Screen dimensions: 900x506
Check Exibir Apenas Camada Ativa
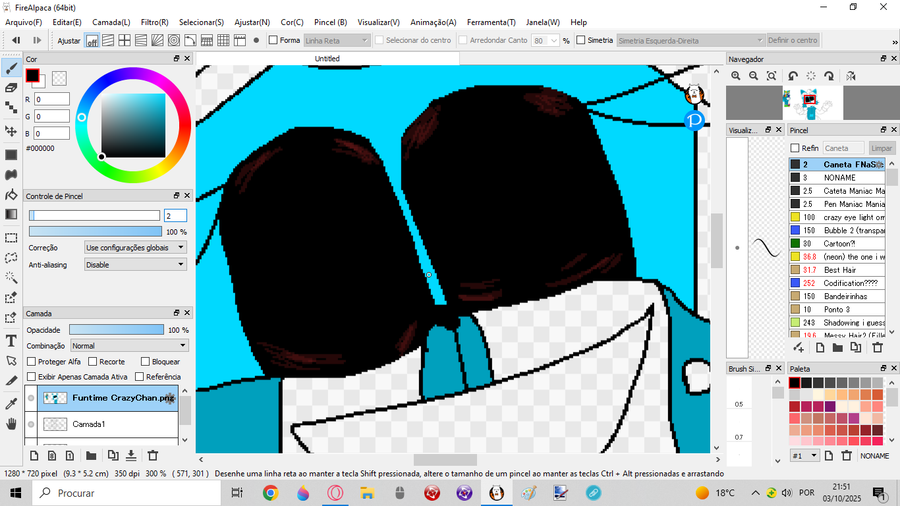click(x=32, y=377)
